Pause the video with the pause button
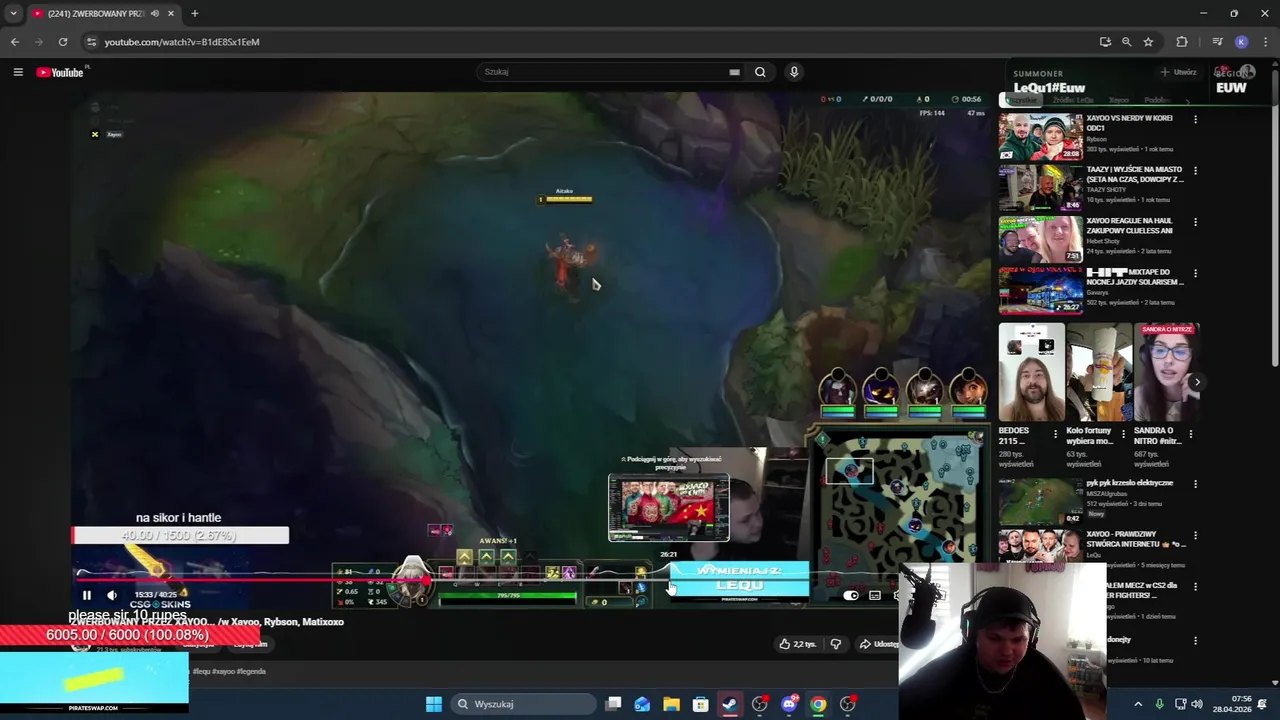The image size is (1280, 720). coord(87,595)
